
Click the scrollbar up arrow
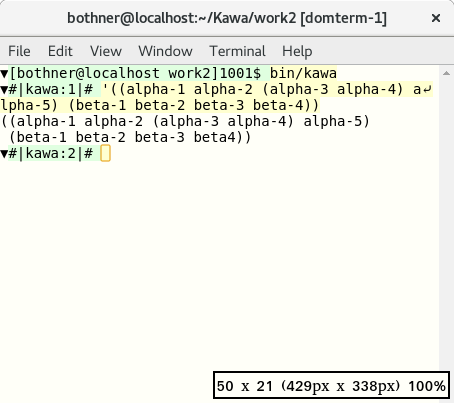[446, 73]
